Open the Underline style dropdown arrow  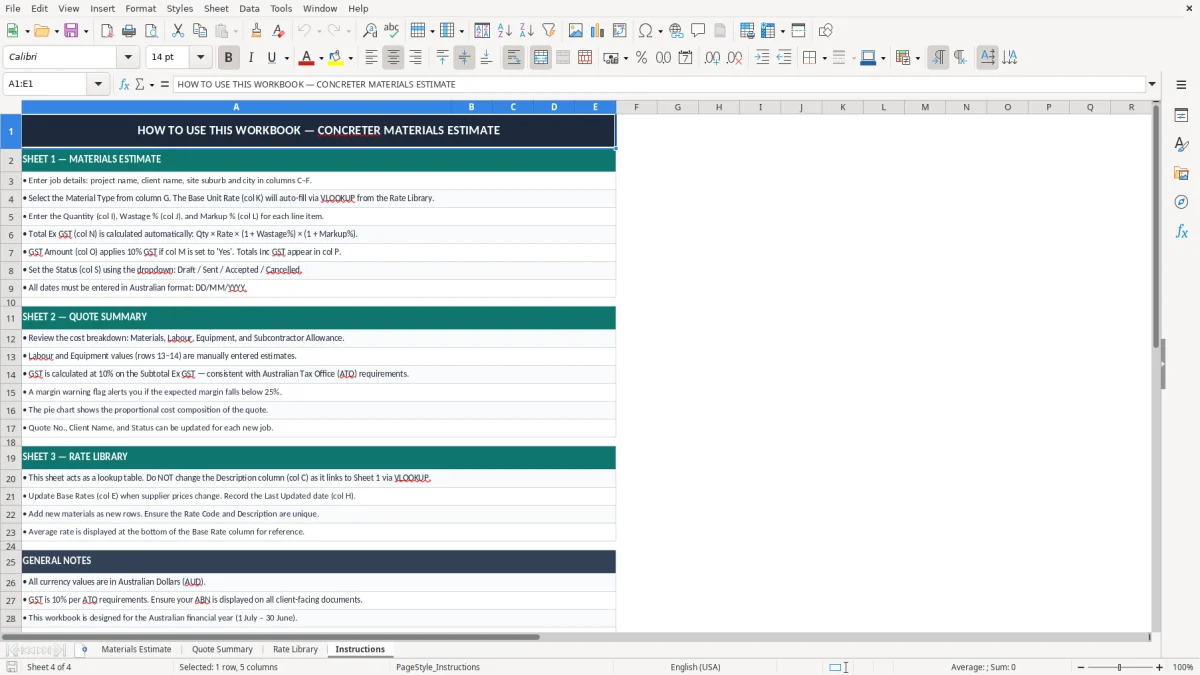286,58
